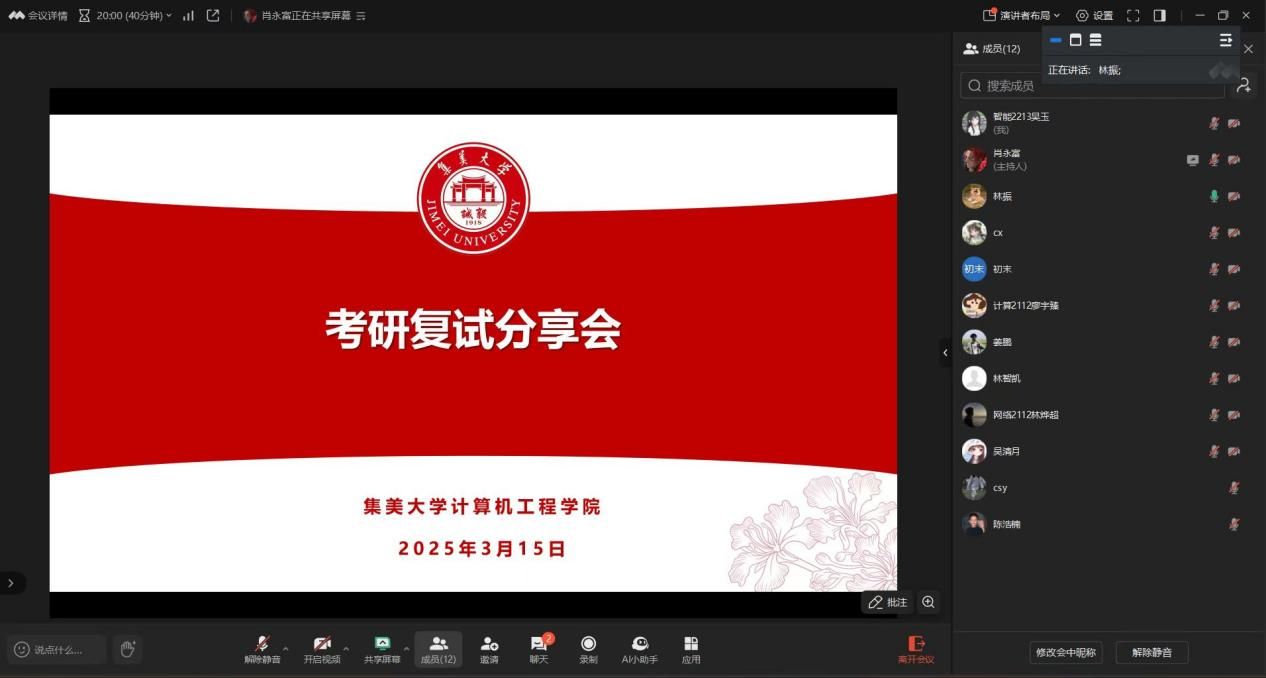Open the emoji smiley in the message box
Image resolution: width=1266 pixels, height=678 pixels.
coord(21,649)
